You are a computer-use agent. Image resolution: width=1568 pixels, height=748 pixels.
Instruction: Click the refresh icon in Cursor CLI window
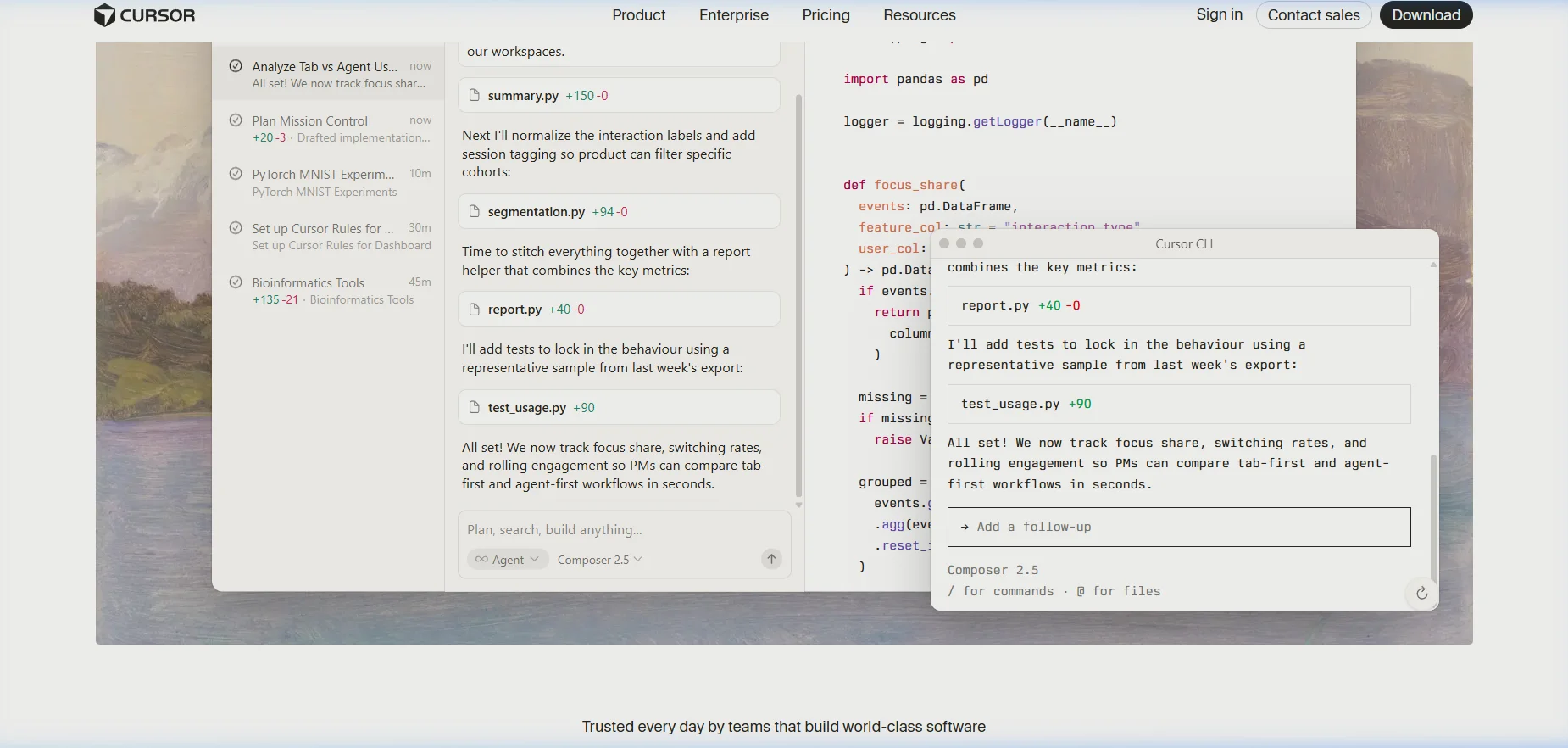click(1422, 594)
